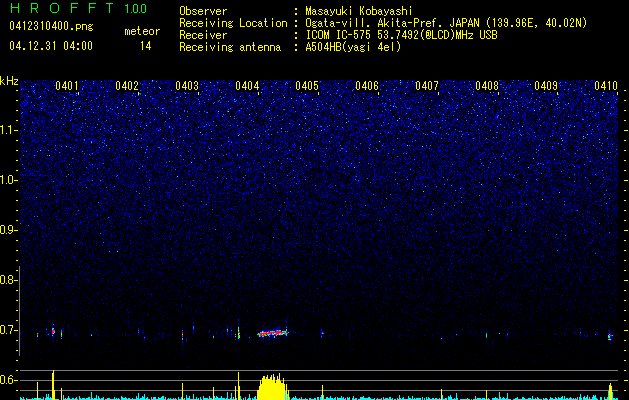Click the kHz axis unit label
This screenshot has width=629, height=400.
pyautogui.click(x=9, y=81)
